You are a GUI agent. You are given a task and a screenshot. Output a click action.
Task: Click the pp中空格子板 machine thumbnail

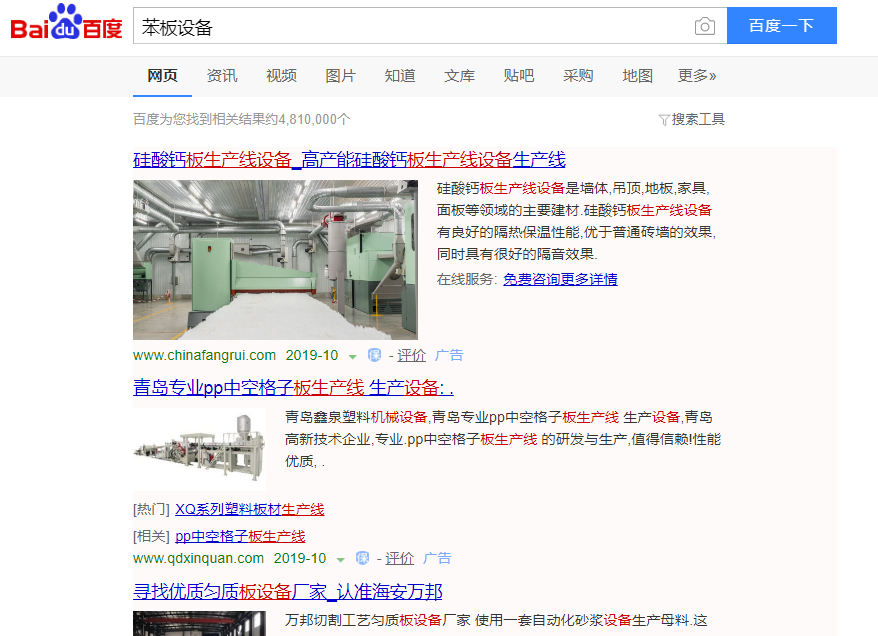click(199, 445)
